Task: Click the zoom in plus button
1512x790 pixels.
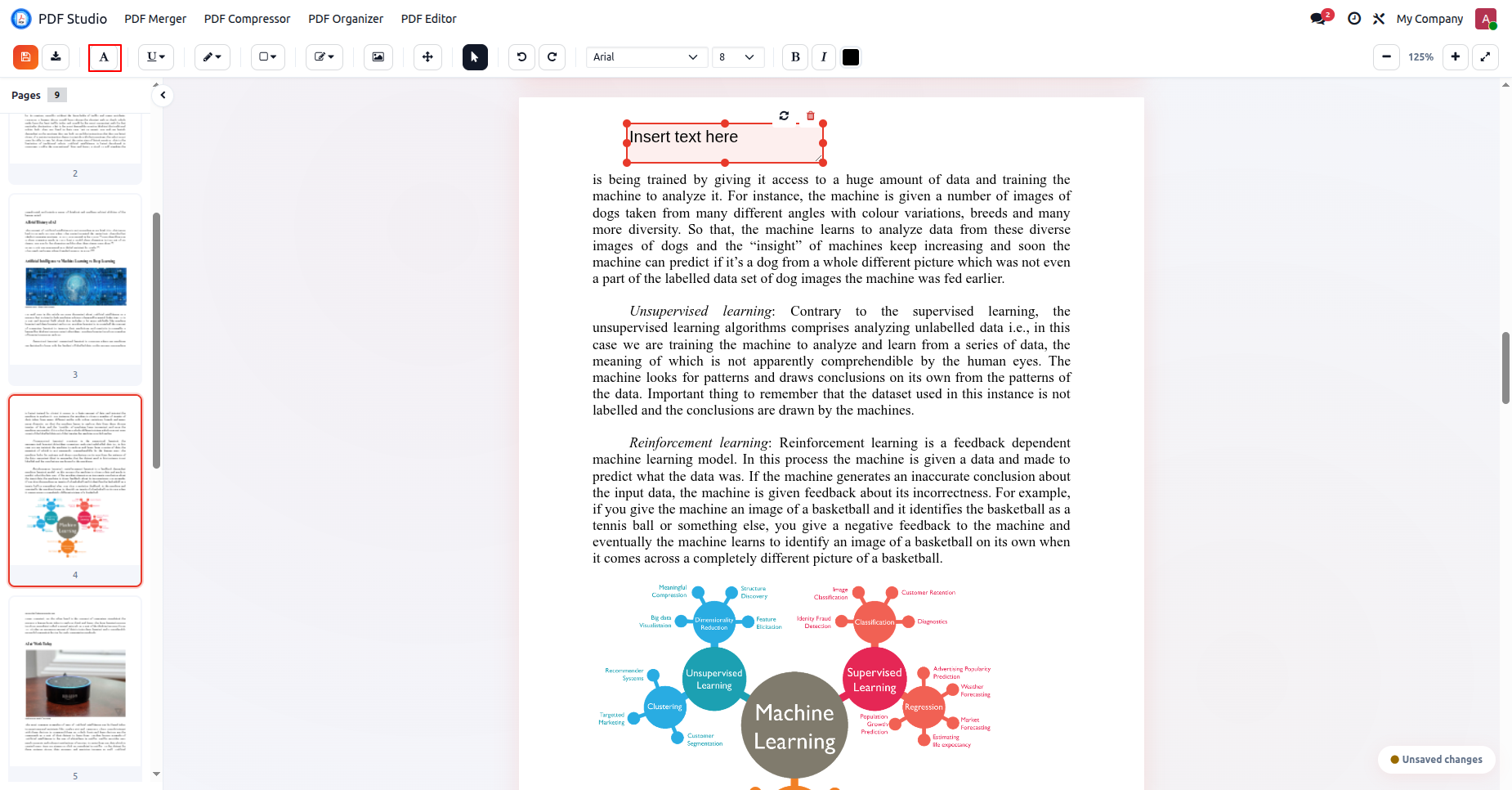Action: click(1456, 57)
